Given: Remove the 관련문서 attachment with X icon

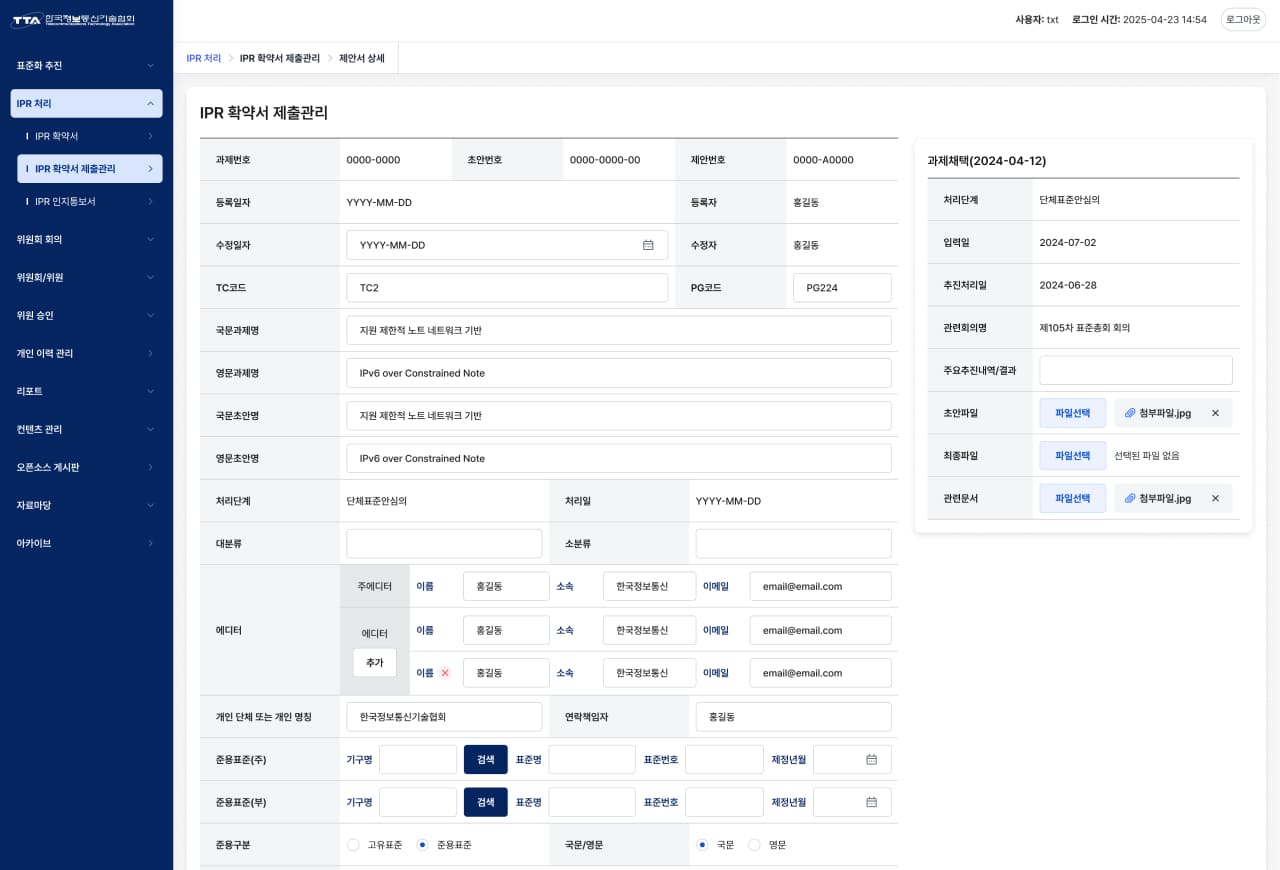Looking at the screenshot, I should click(x=1215, y=498).
